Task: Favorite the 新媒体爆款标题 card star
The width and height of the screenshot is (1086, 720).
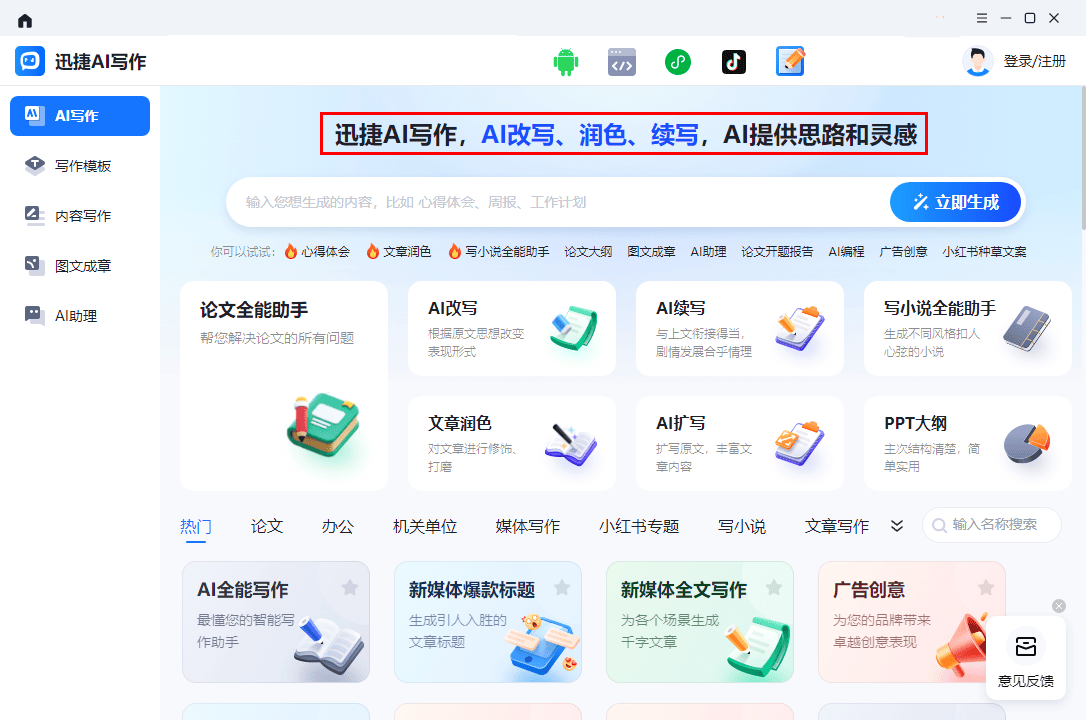Action: coord(562,588)
